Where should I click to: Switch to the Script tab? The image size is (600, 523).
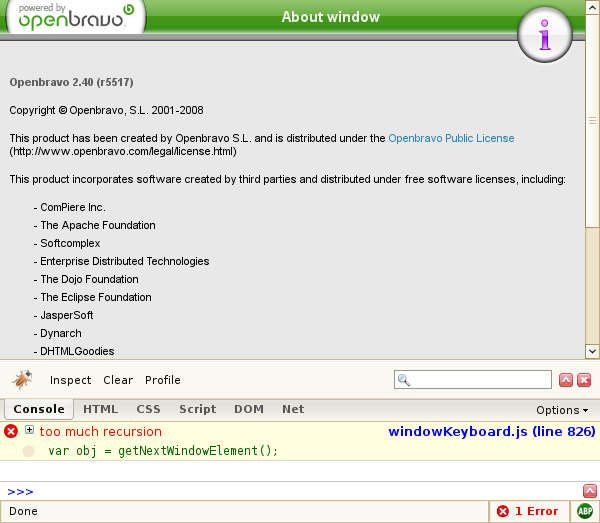tap(197, 409)
